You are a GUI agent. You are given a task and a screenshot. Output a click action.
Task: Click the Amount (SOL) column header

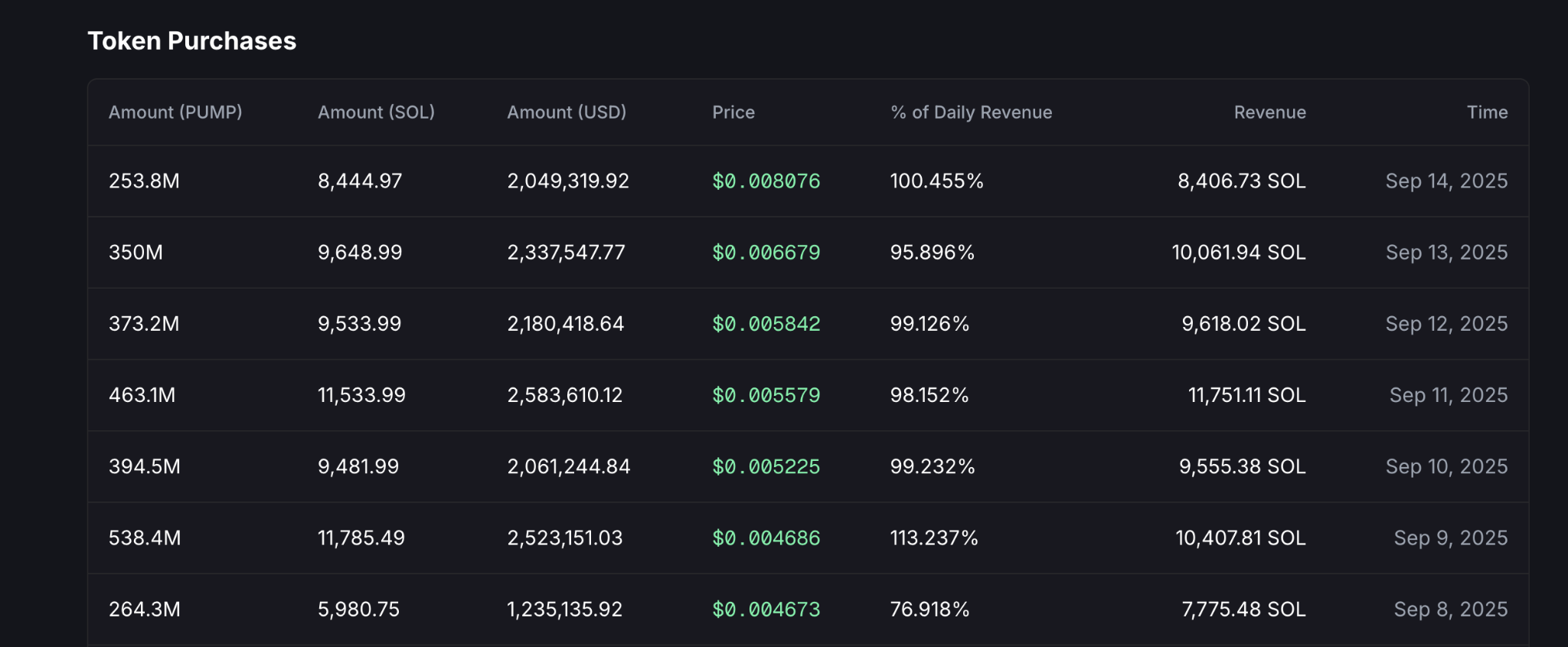(376, 113)
